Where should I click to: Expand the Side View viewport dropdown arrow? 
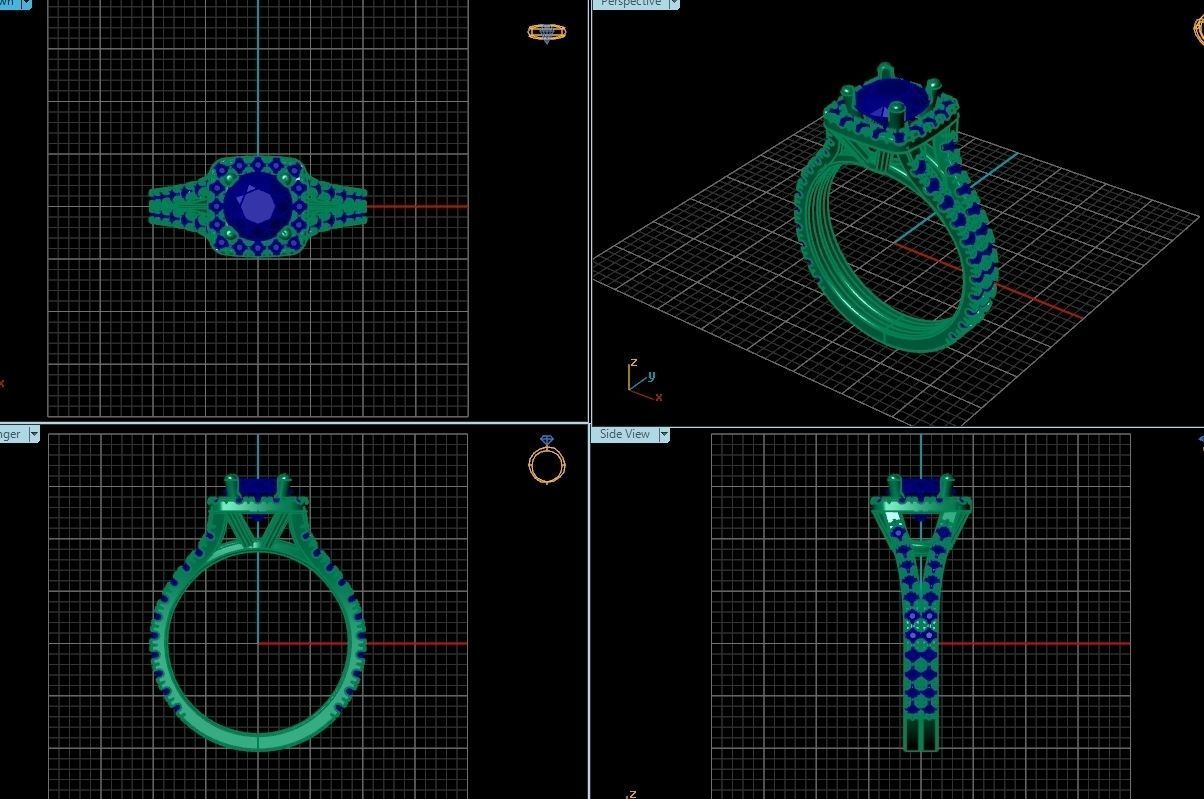coord(663,434)
